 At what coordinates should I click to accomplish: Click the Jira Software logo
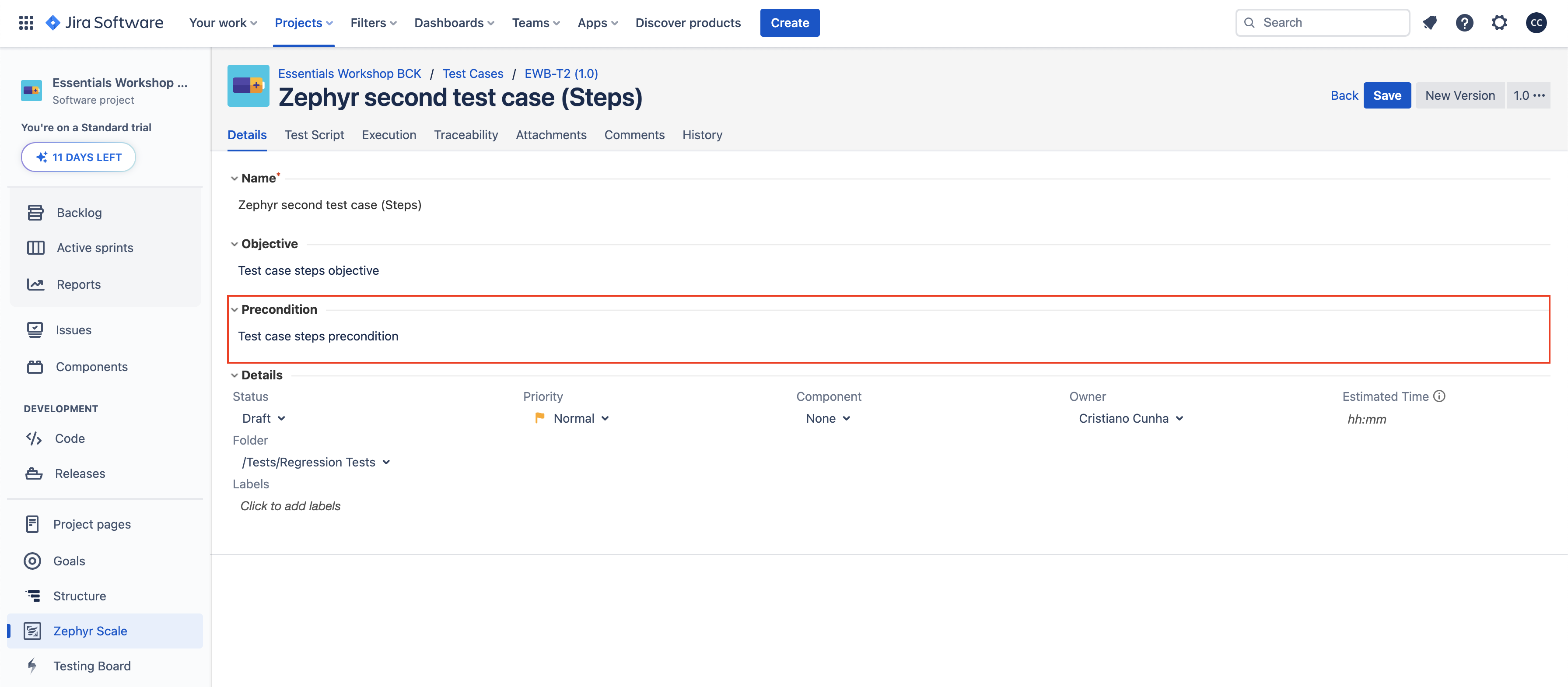click(x=104, y=22)
